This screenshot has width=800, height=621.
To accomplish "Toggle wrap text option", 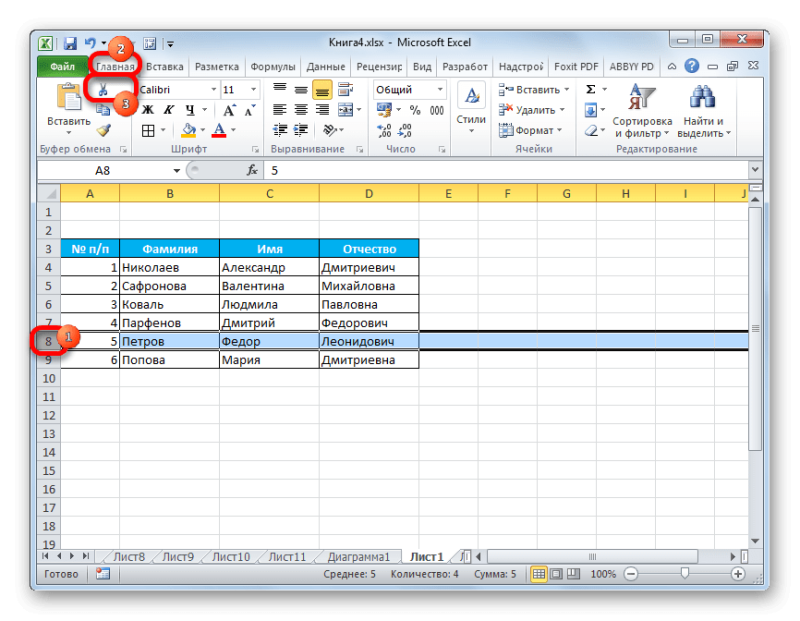I will pos(345,89).
